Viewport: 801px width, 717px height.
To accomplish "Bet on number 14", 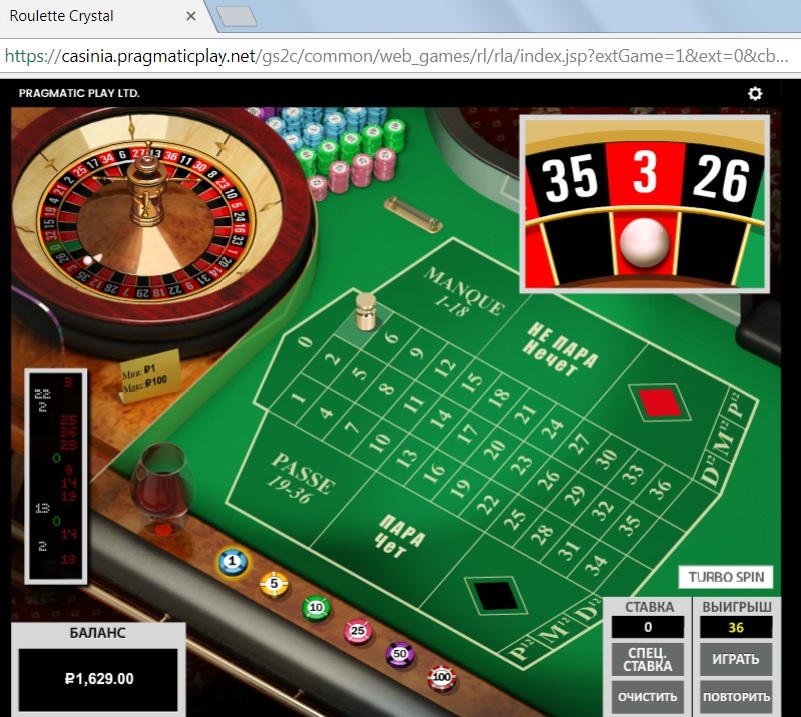I will [441, 419].
